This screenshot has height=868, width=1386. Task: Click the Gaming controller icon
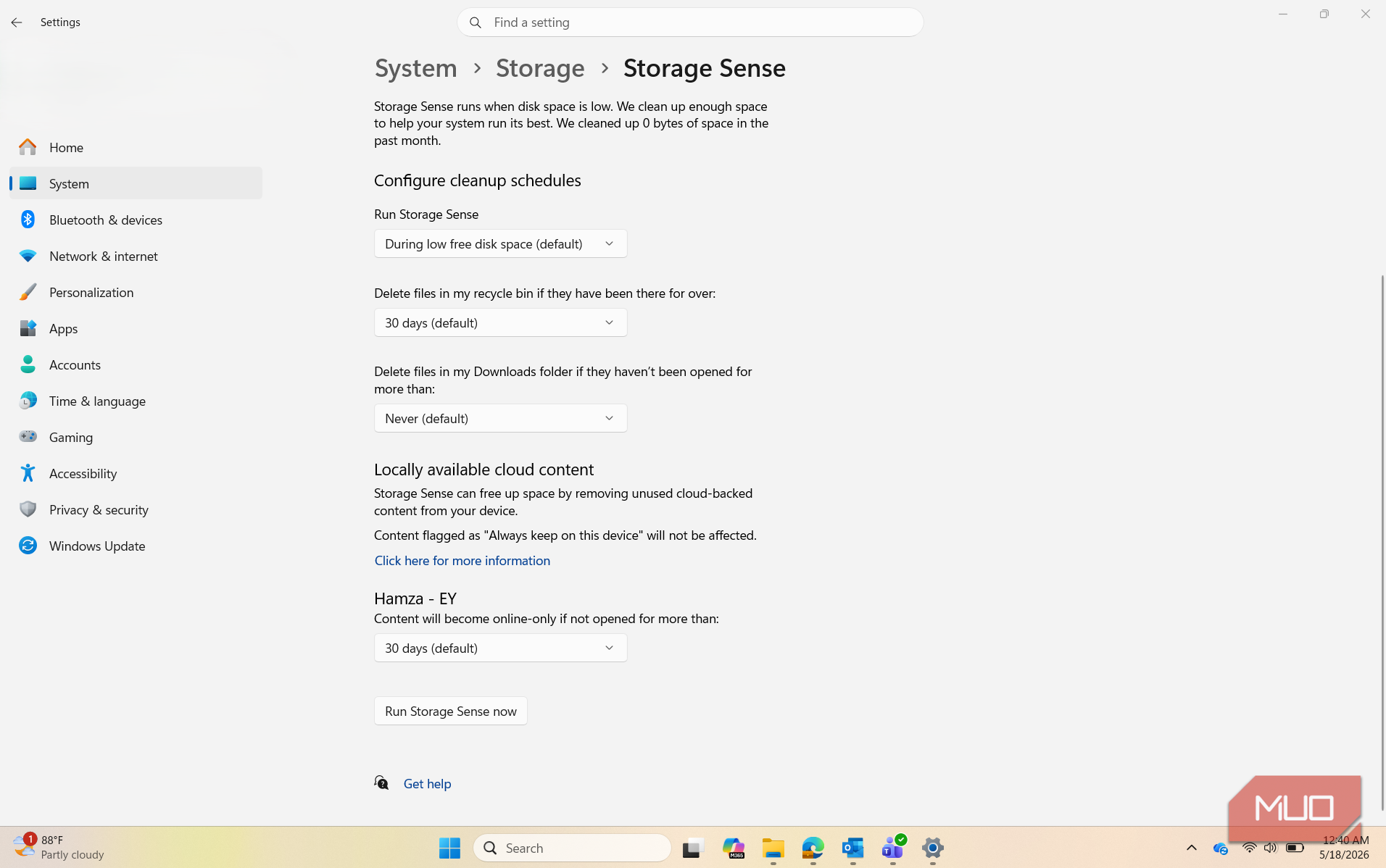pyautogui.click(x=28, y=437)
